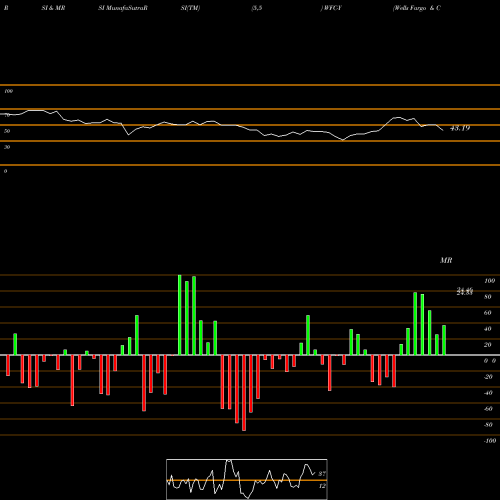Click the 30 level label on RSI panel
This screenshot has width=500, height=500.
pyautogui.click(x=7, y=147)
